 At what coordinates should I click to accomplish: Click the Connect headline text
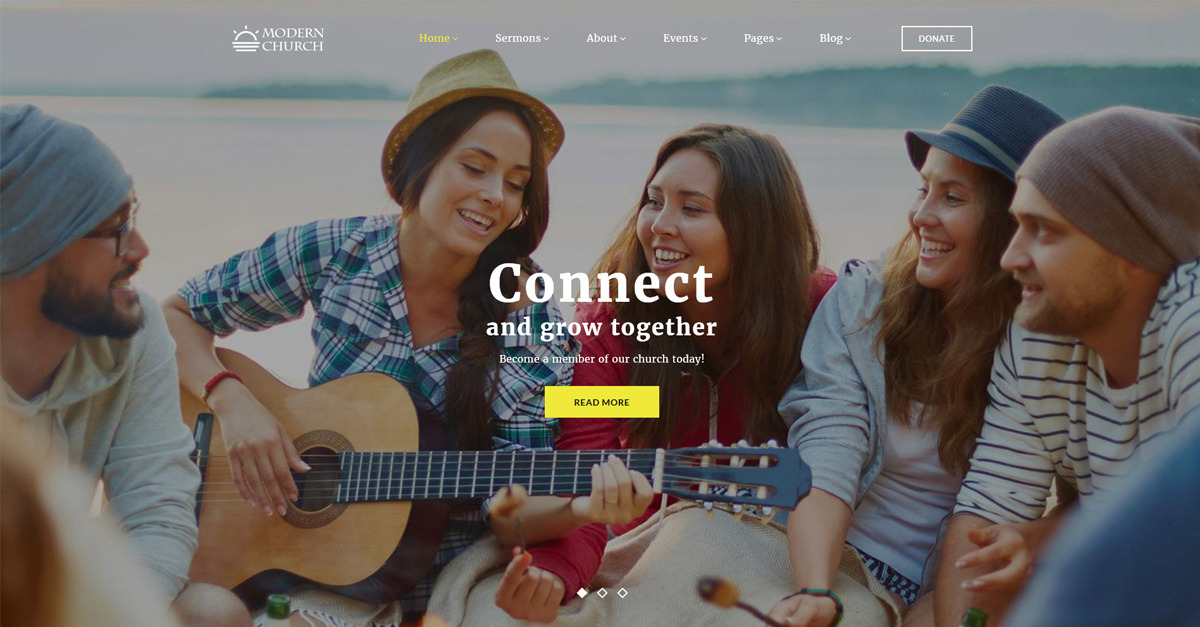click(x=601, y=283)
